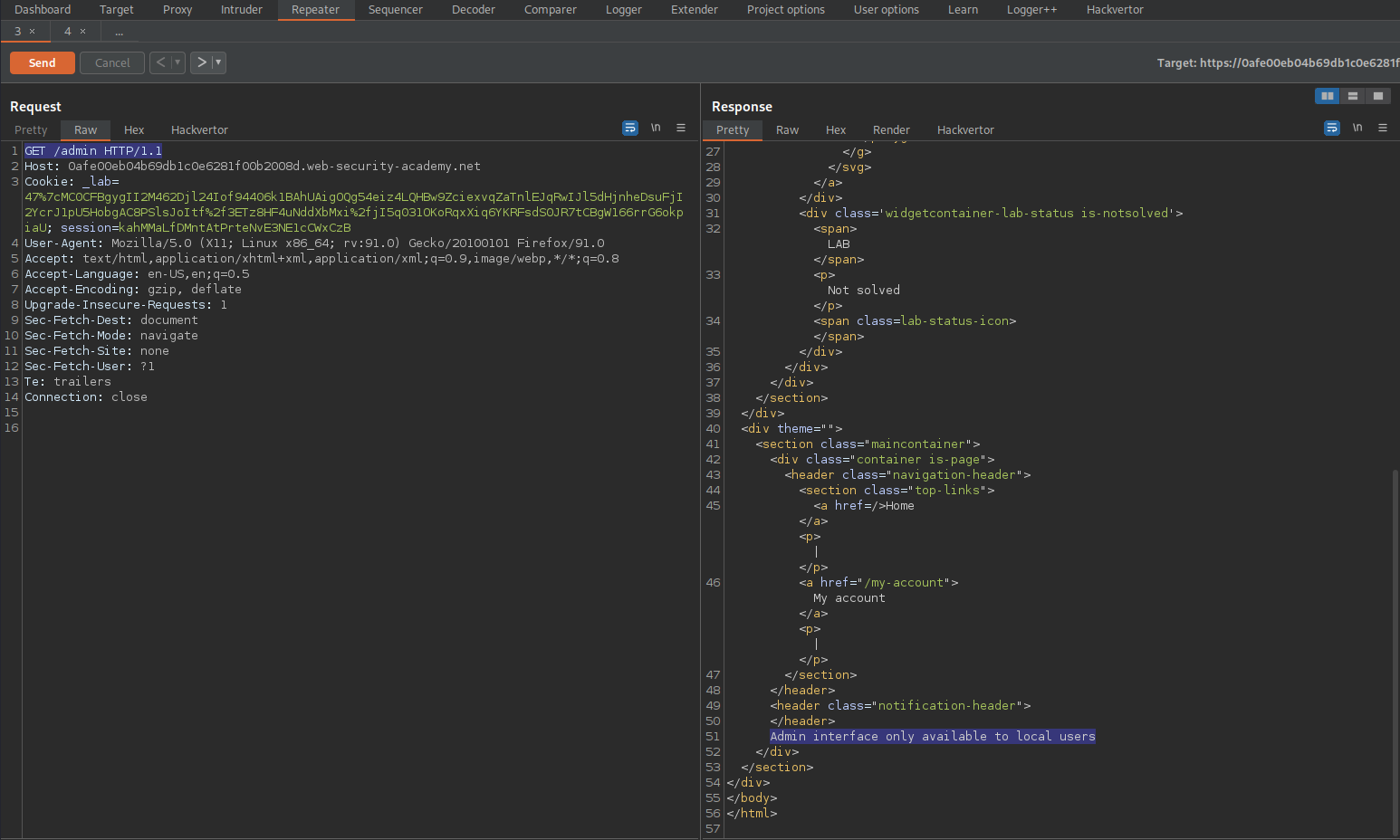Click 'Admin interface only available to local users' text

(x=933, y=737)
